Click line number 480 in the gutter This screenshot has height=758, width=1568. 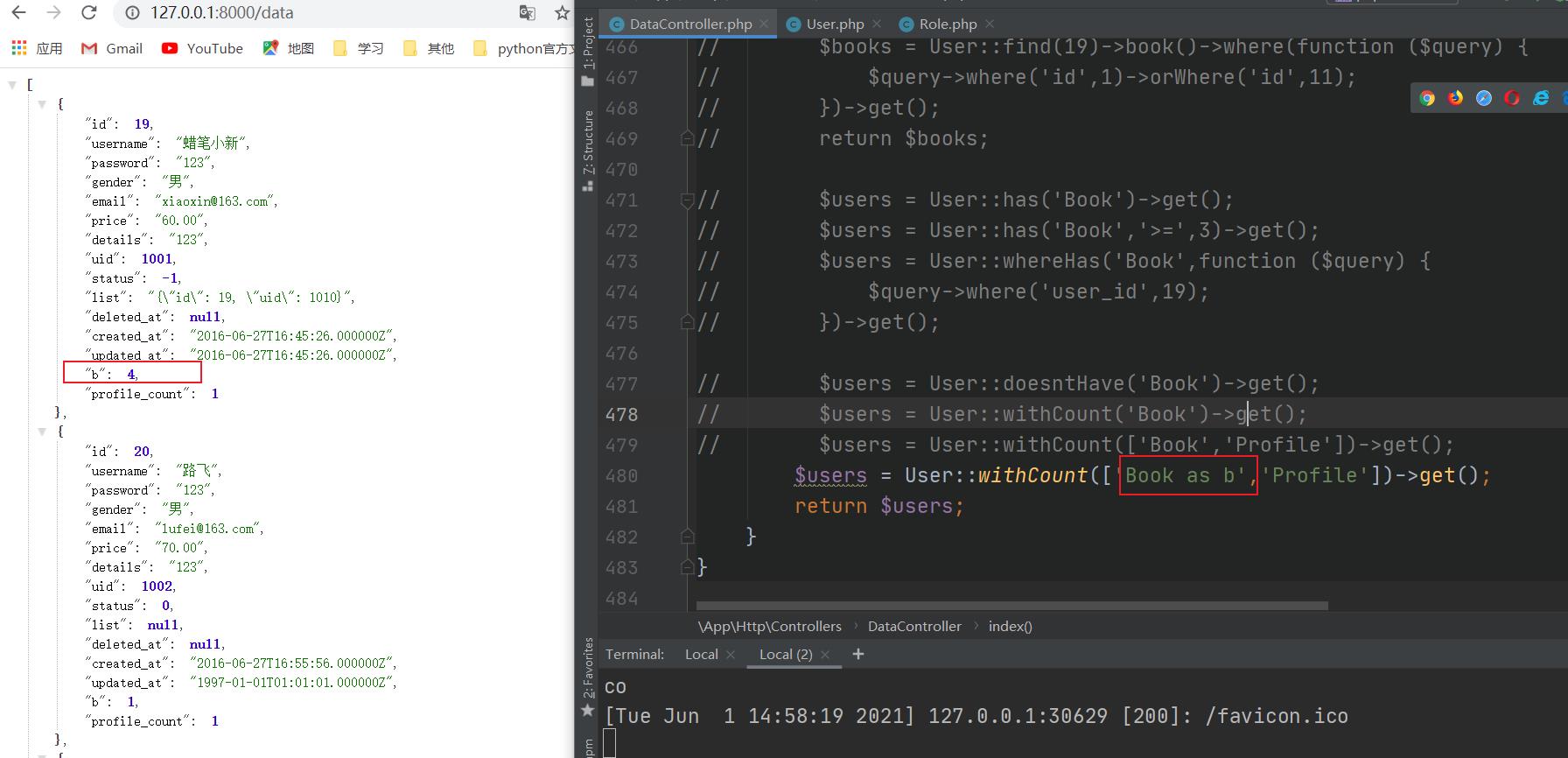[622, 476]
